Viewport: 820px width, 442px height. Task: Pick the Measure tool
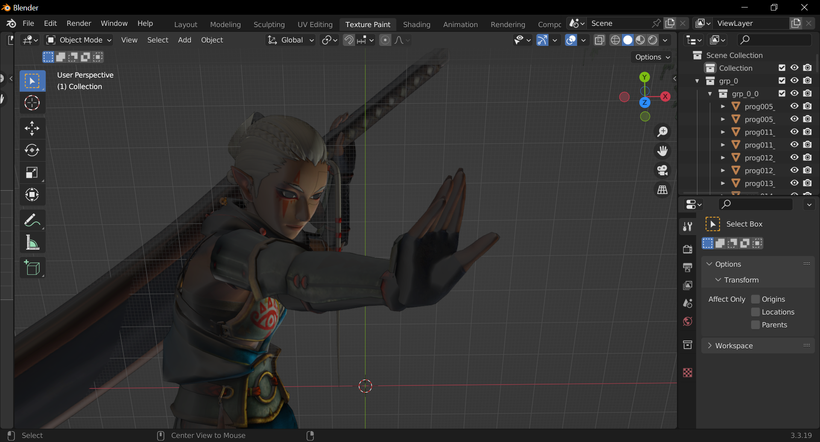click(x=32, y=242)
